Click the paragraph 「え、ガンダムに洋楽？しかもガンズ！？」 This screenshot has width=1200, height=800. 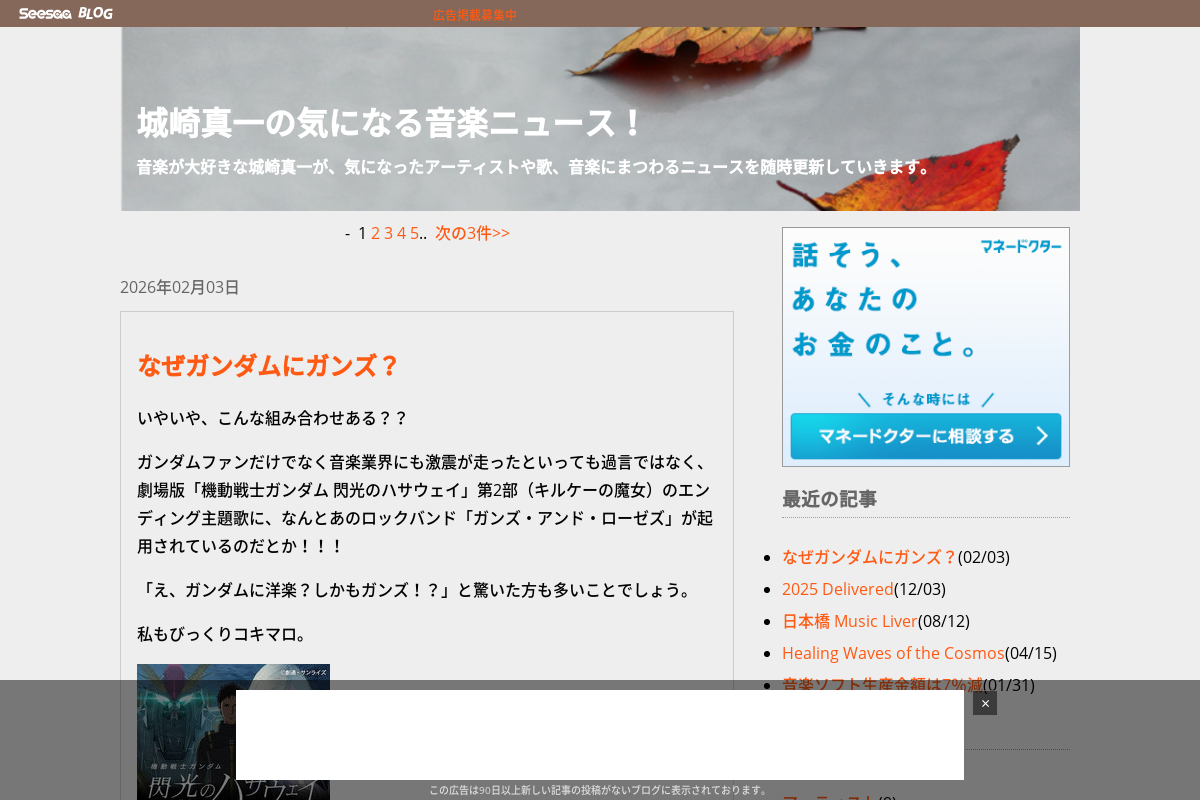[x=417, y=590]
